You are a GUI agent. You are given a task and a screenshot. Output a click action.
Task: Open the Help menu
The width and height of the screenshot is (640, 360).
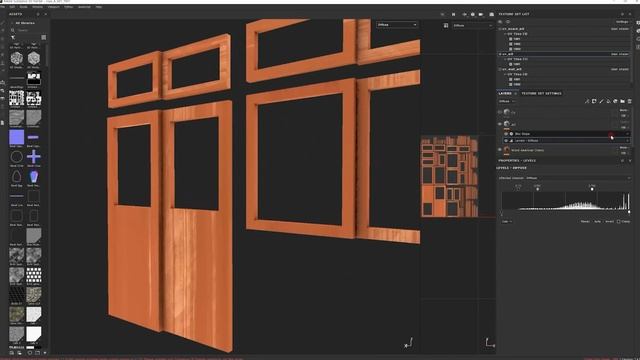click(x=99, y=7)
